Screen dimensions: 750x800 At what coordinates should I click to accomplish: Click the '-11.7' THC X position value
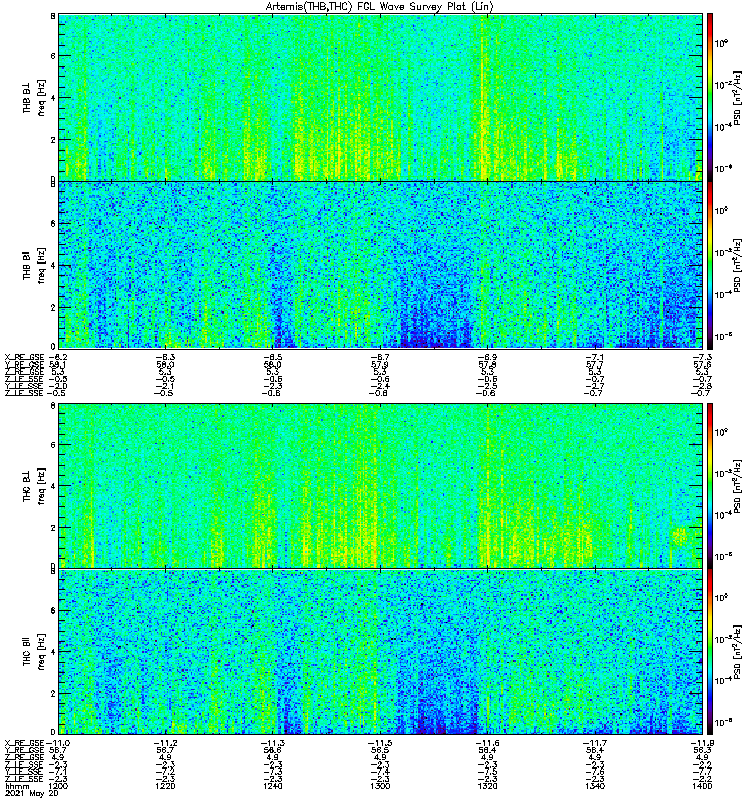click(x=594, y=743)
